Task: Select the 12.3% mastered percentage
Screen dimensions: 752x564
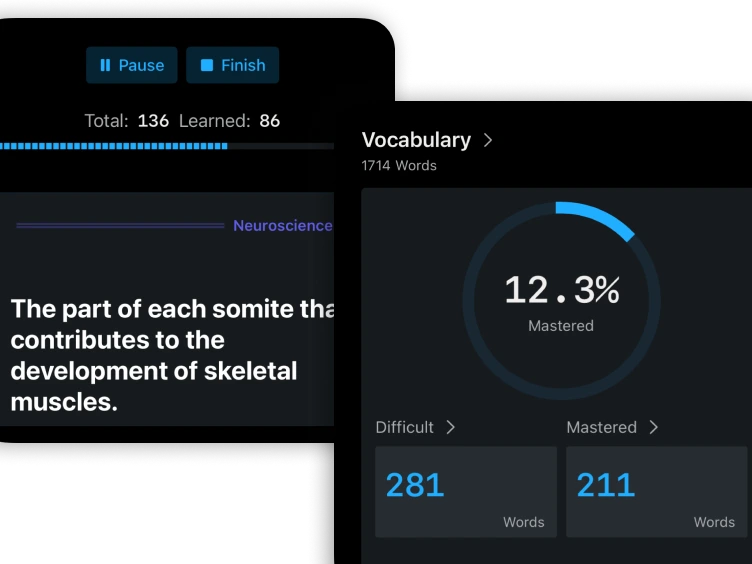Action: pos(561,291)
